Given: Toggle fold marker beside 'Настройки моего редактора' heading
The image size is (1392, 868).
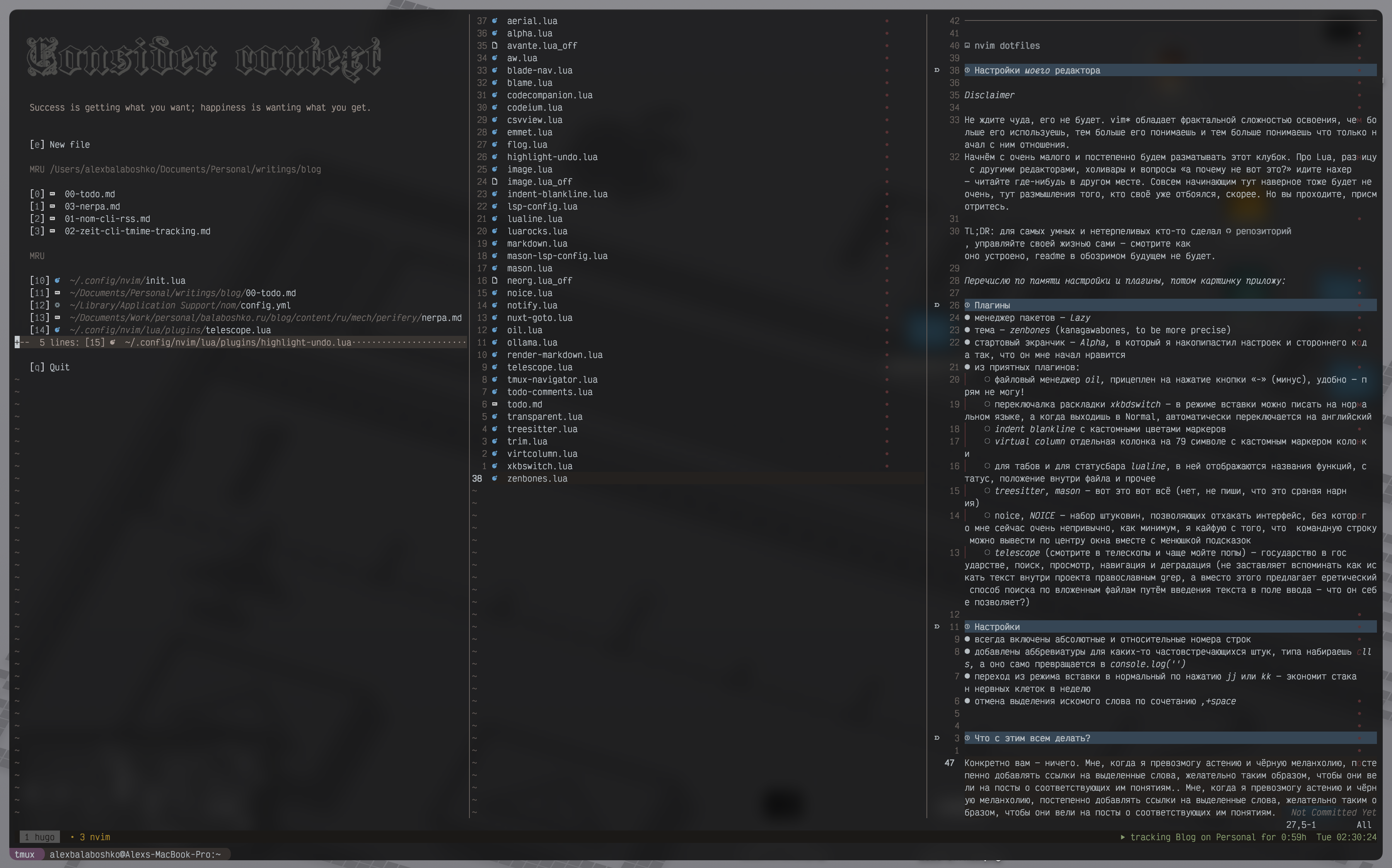Looking at the screenshot, I should click(x=937, y=70).
